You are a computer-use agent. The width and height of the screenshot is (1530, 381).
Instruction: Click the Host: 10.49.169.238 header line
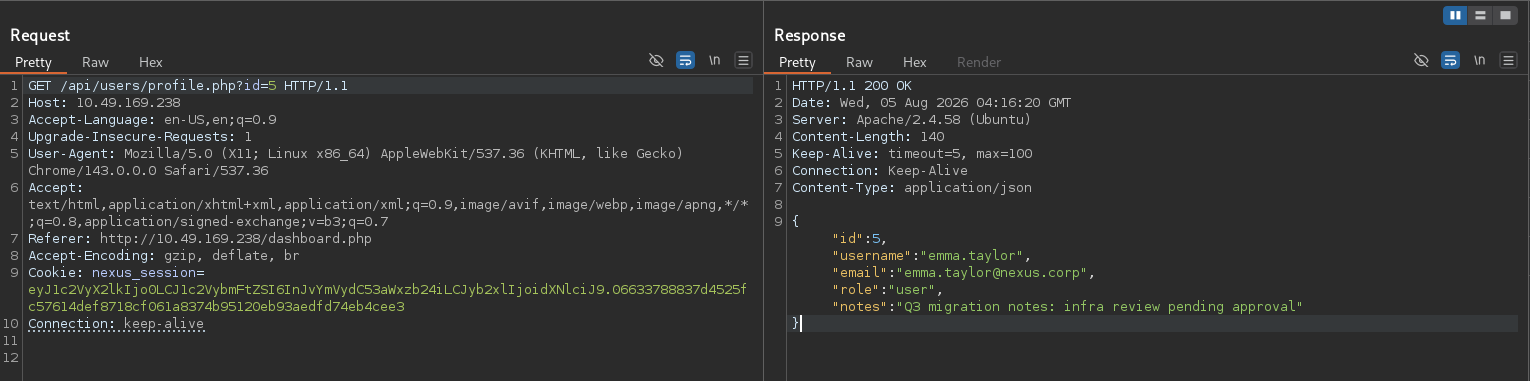pyautogui.click(x=104, y=102)
